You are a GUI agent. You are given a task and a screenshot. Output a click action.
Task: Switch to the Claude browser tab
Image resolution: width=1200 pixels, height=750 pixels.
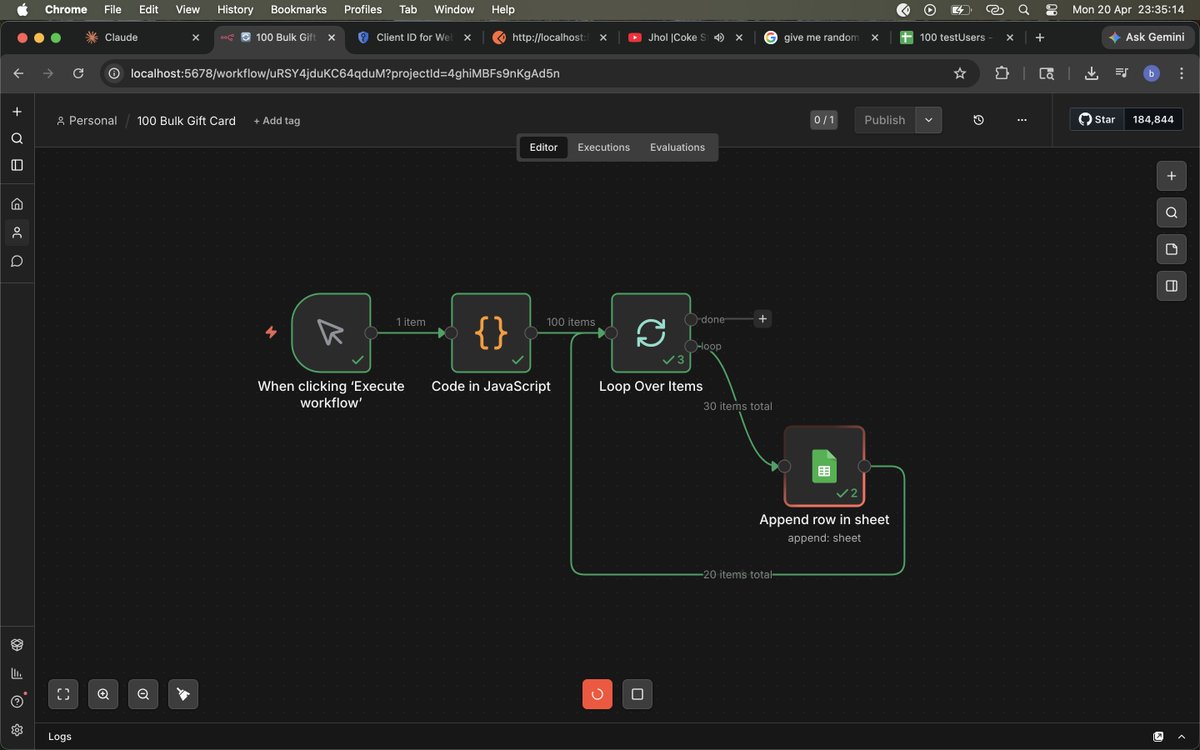pyautogui.click(x=140, y=37)
